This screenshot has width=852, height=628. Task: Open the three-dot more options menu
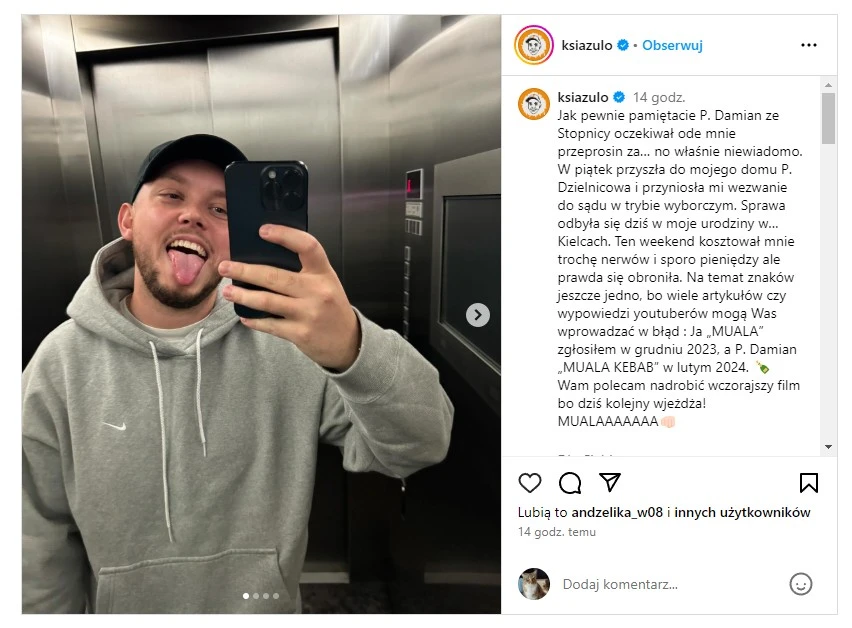809,45
